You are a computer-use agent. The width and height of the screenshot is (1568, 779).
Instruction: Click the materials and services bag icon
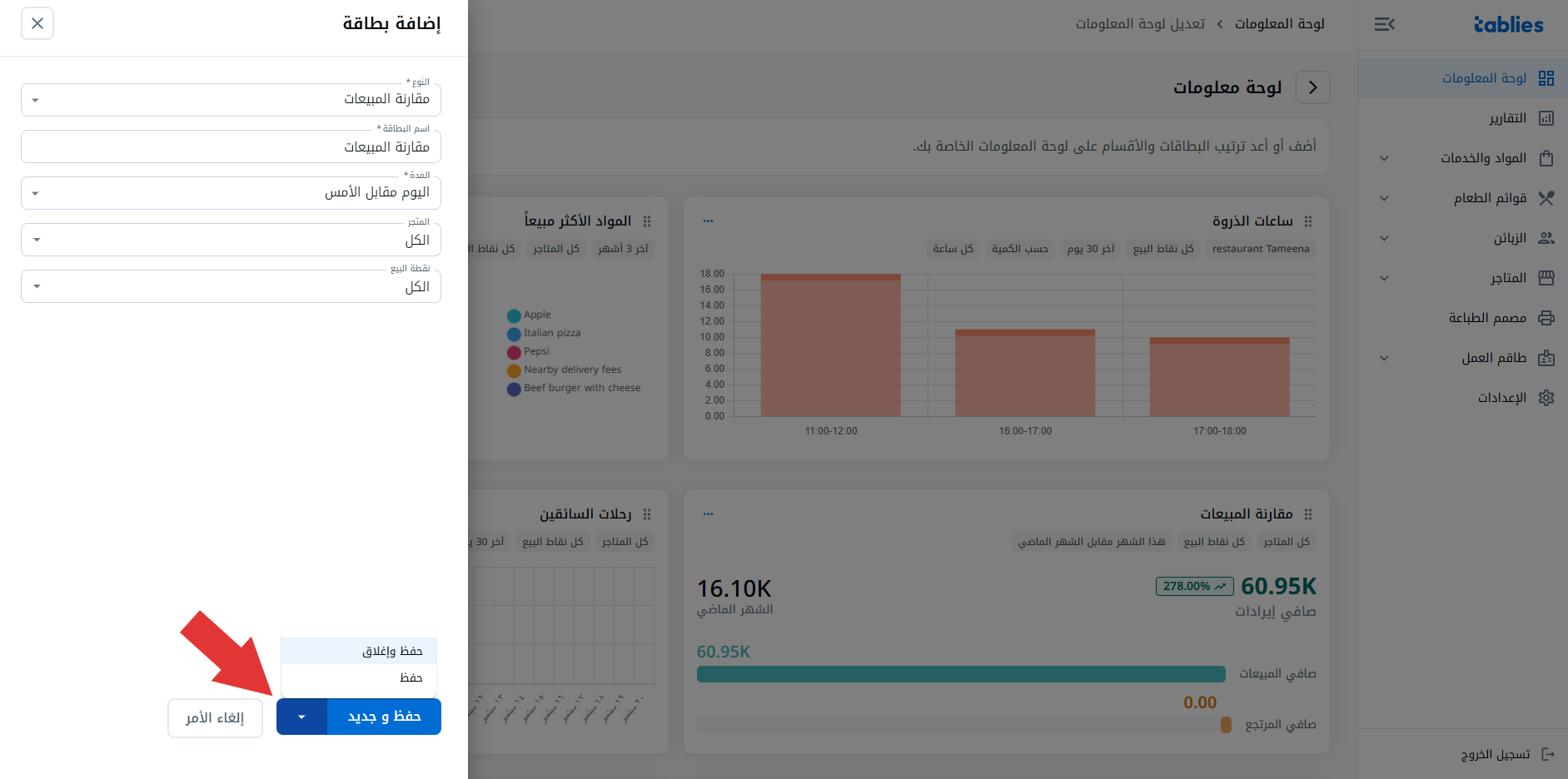tap(1546, 158)
